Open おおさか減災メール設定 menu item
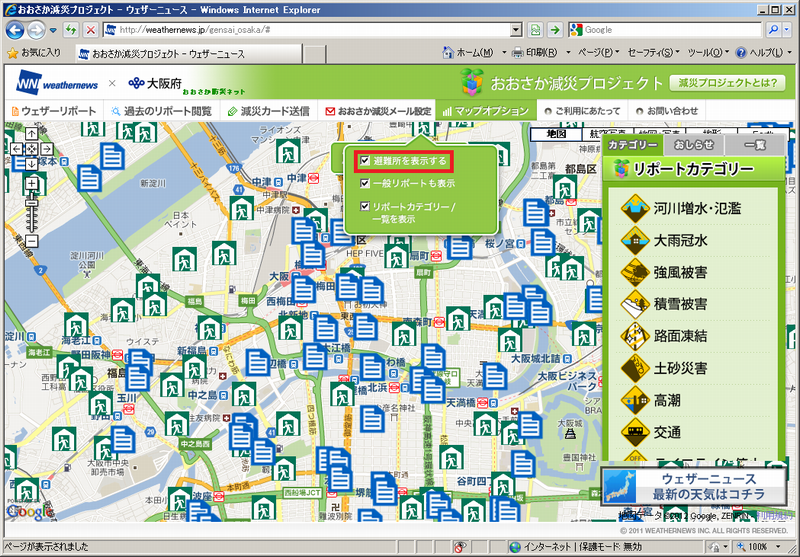The image size is (800, 557). 378,111
